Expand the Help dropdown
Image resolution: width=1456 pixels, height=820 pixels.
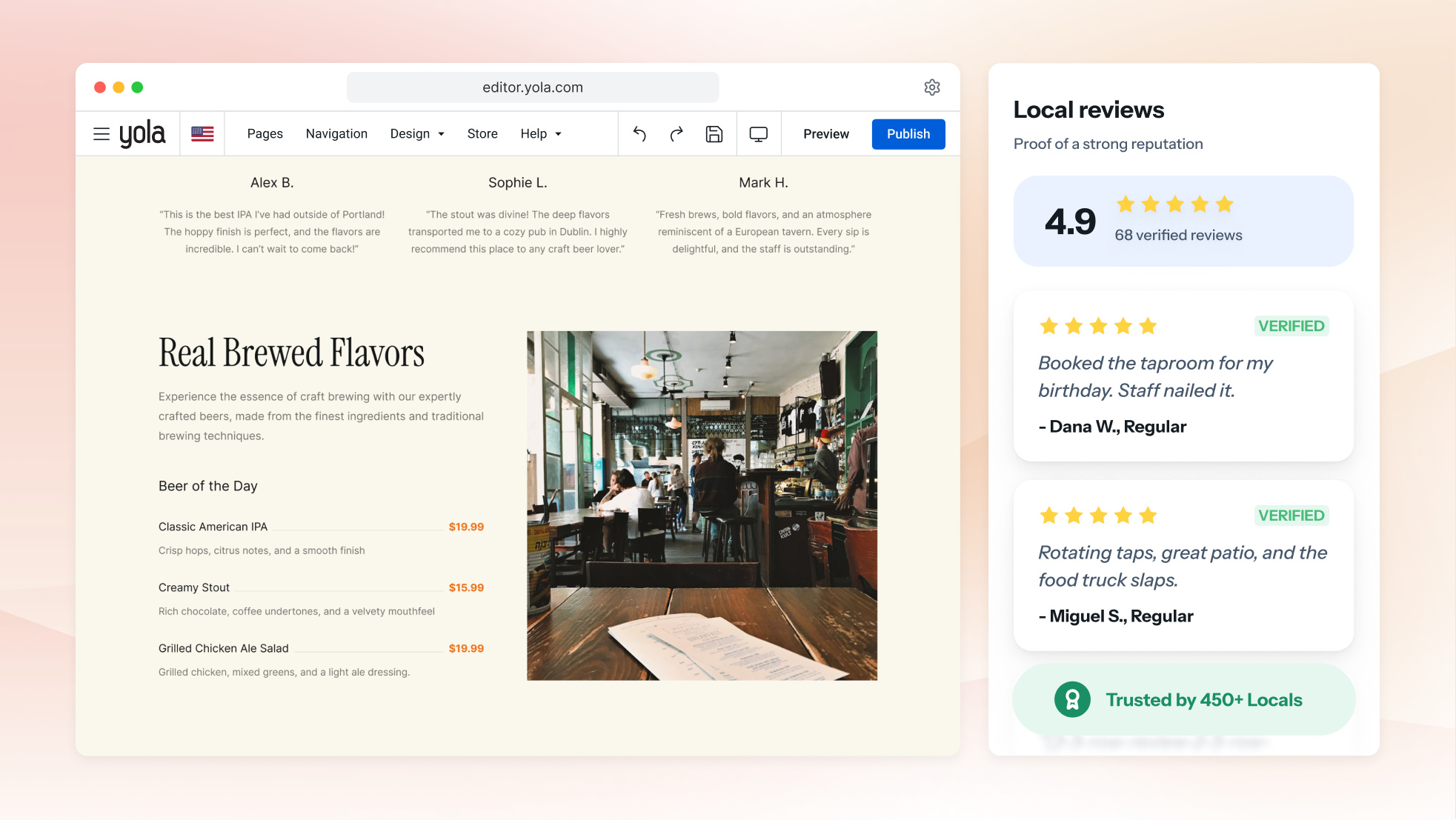(541, 134)
